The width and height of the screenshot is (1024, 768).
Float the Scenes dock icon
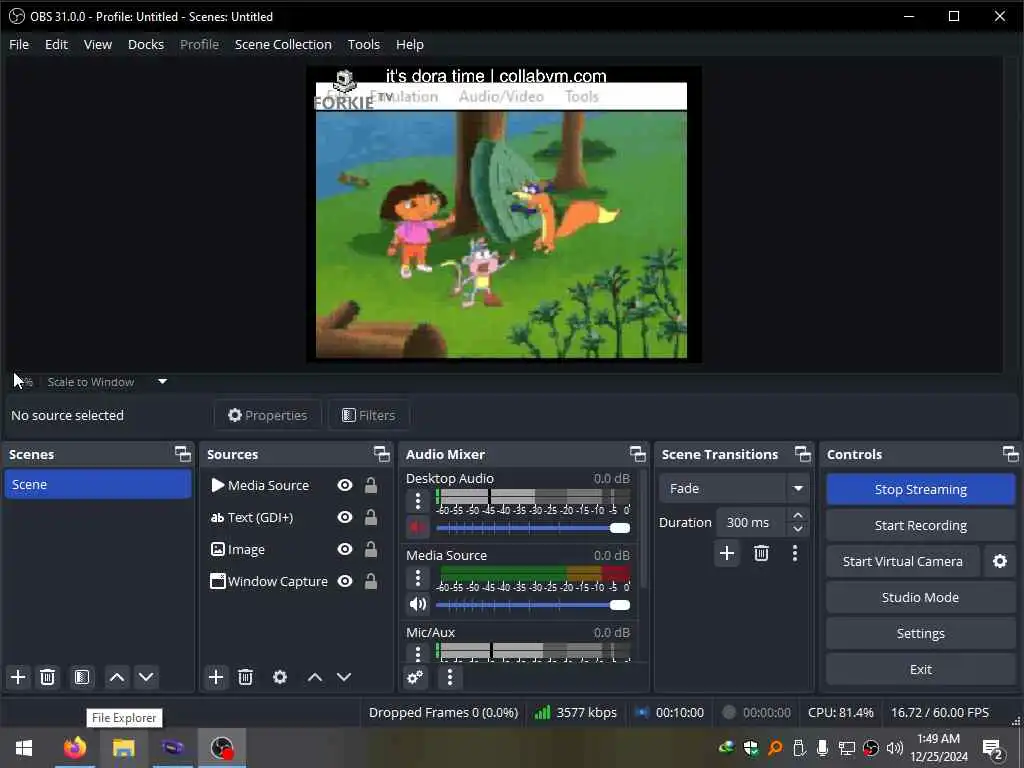click(183, 454)
